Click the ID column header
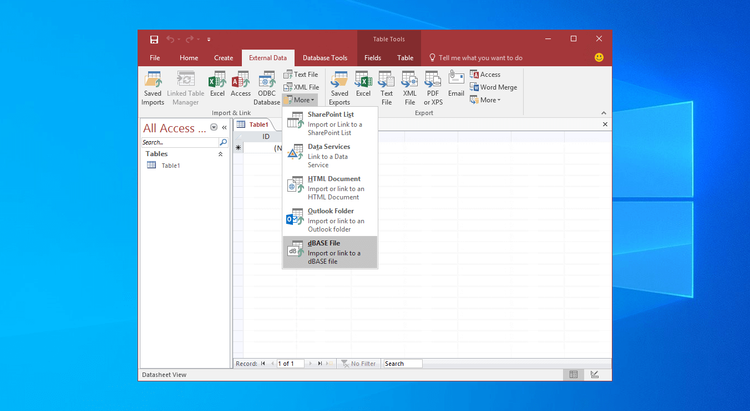 pyautogui.click(x=266, y=137)
